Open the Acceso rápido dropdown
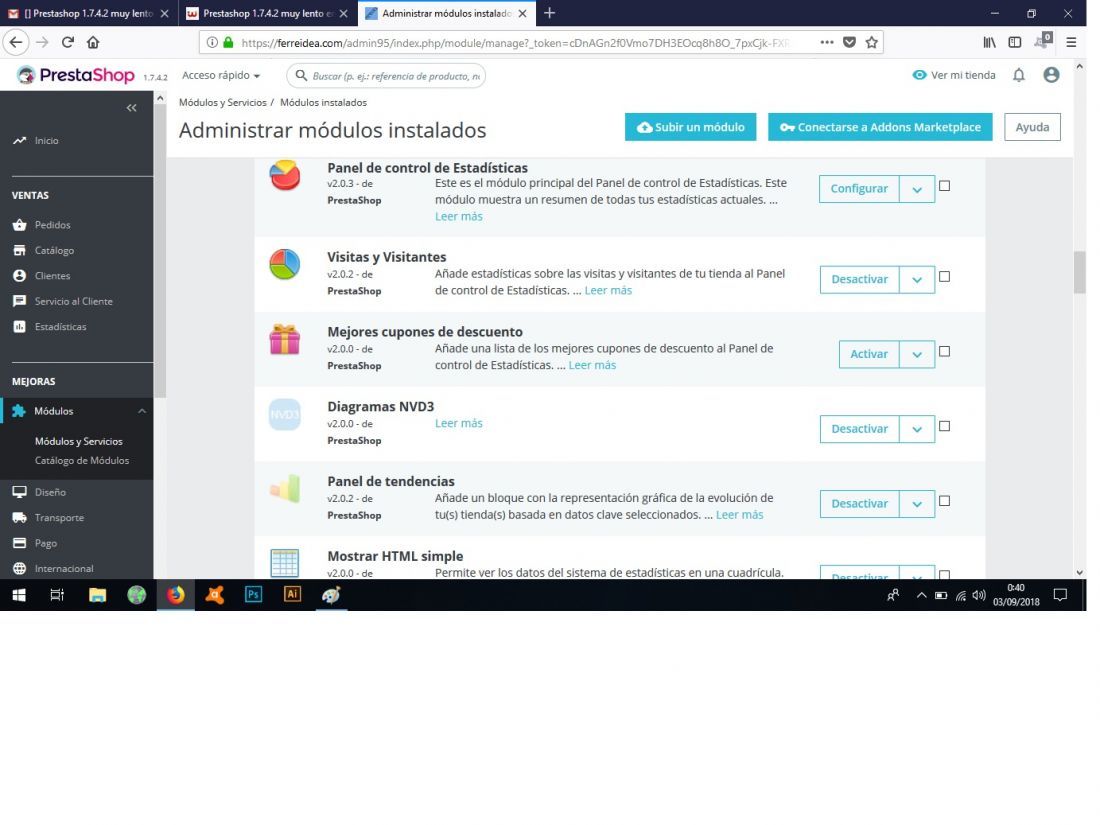1100x825 pixels. pos(221,75)
